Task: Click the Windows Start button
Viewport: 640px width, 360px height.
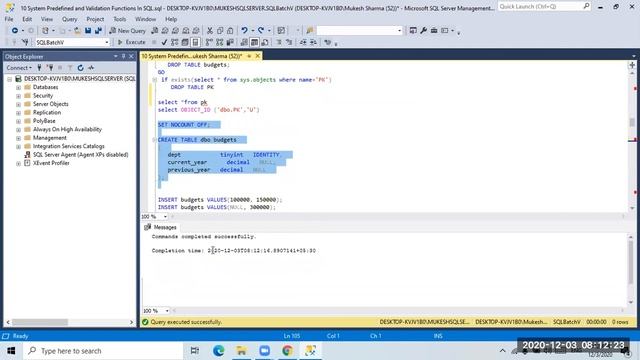Action: [x=11, y=351]
